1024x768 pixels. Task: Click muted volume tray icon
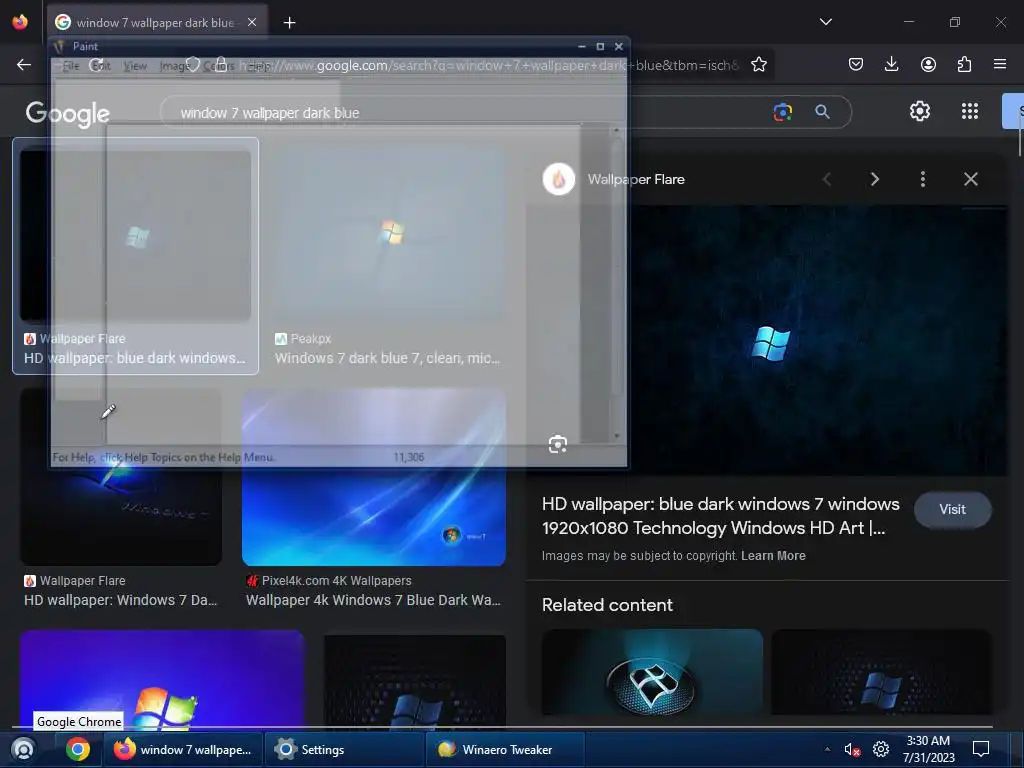coord(852,750)
